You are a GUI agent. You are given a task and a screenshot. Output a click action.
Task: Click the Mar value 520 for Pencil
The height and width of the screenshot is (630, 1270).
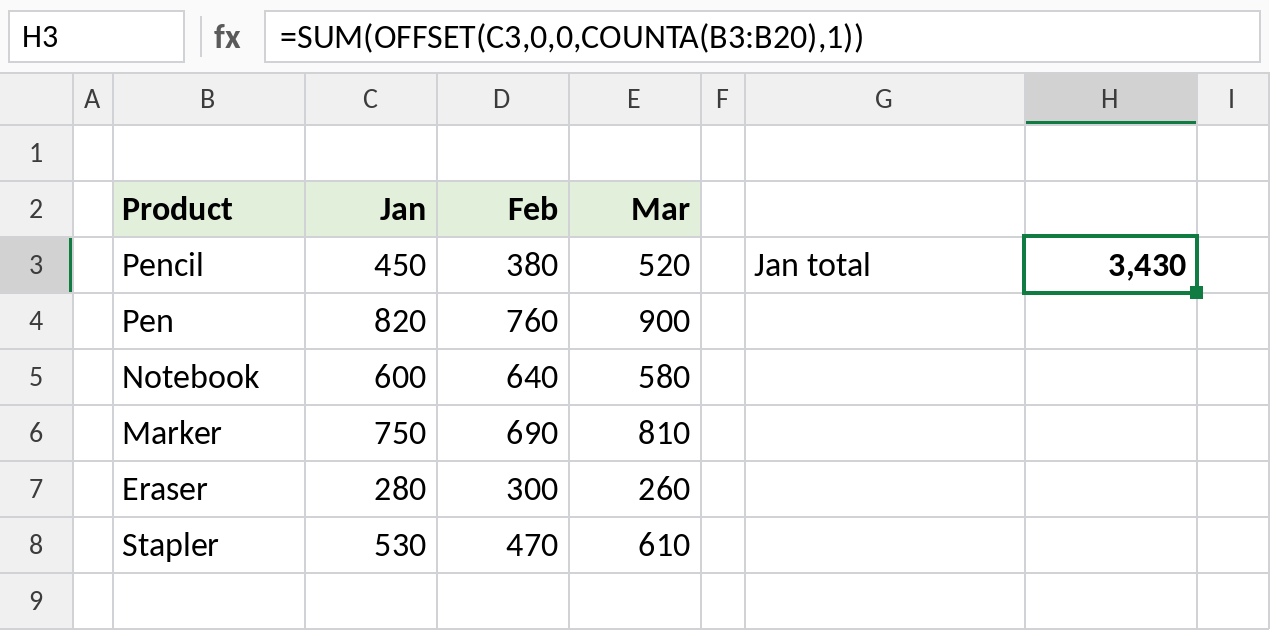(x=635, y=265)
